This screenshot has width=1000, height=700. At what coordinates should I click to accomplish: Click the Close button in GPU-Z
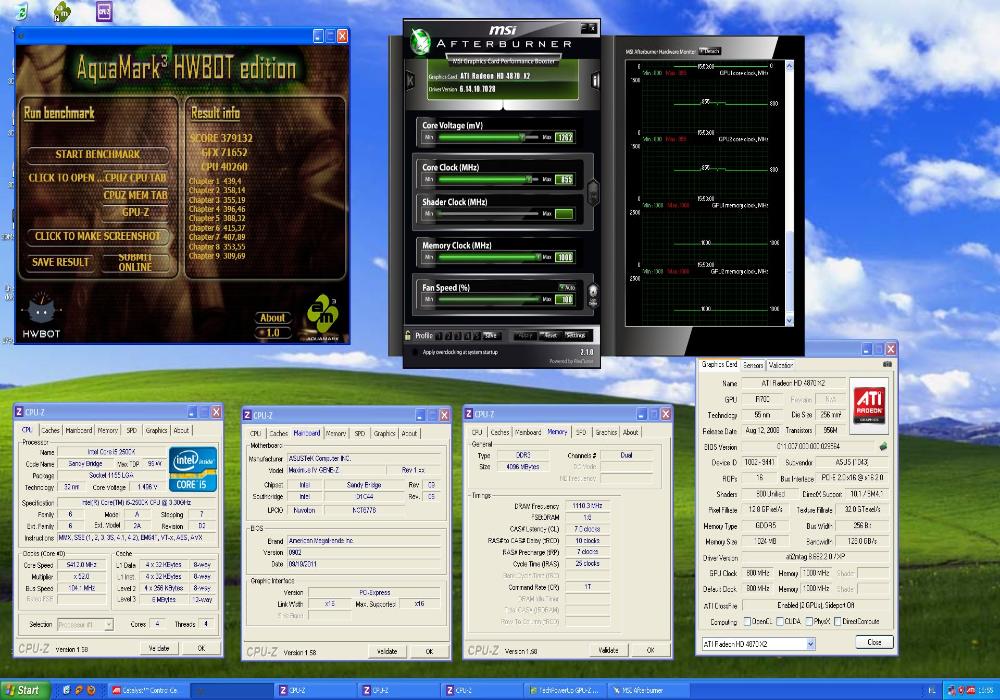(x=874, y=643)
